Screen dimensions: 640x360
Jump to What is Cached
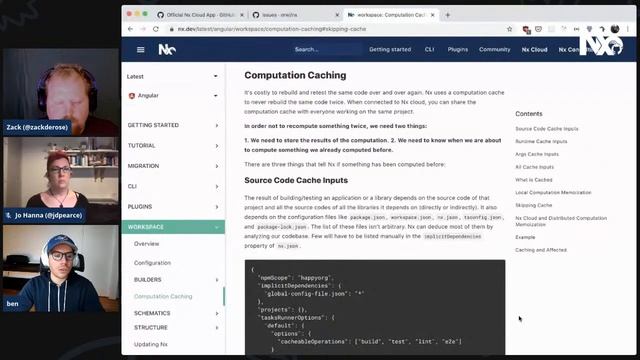pyautogui.click(x=533, y=180)
